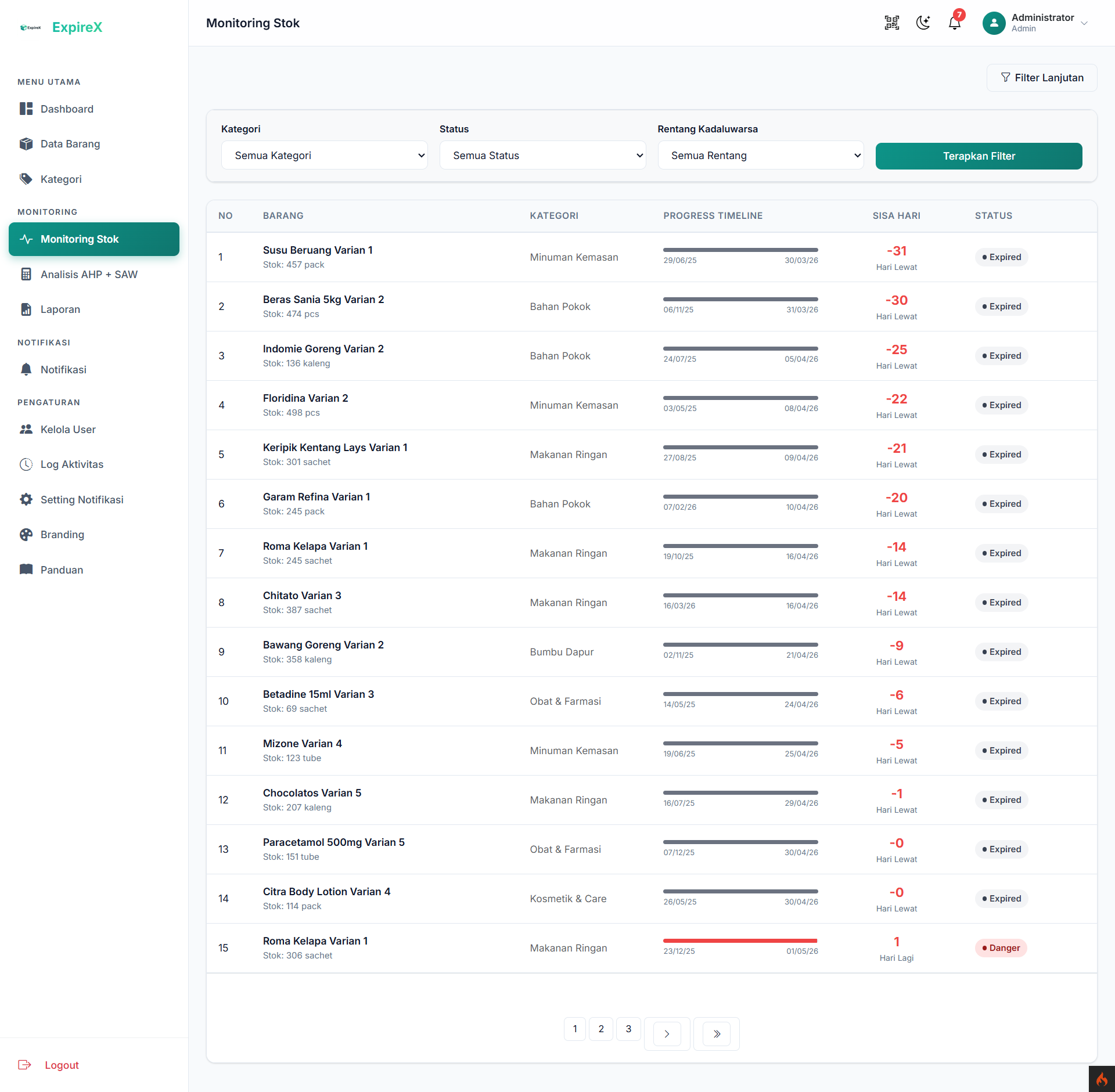
Task: Click the Notifikasi bell sidebar icon
Action: [26, 370]
